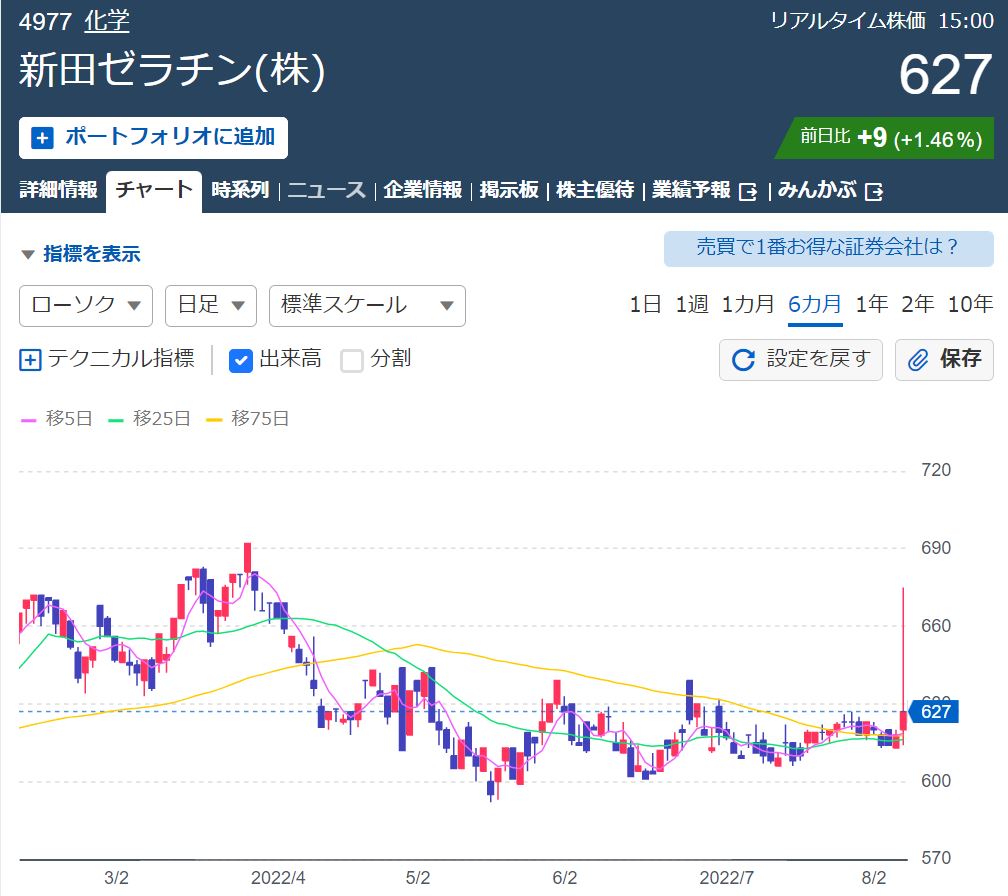Open the 掲示板 tab
This screenshot has height=896, width=1008.
[509, 190]
